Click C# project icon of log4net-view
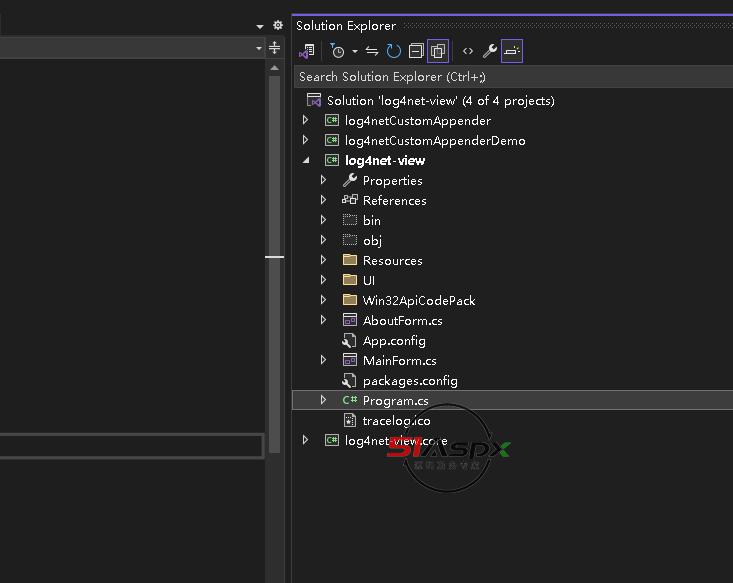 tap(332, 160)
